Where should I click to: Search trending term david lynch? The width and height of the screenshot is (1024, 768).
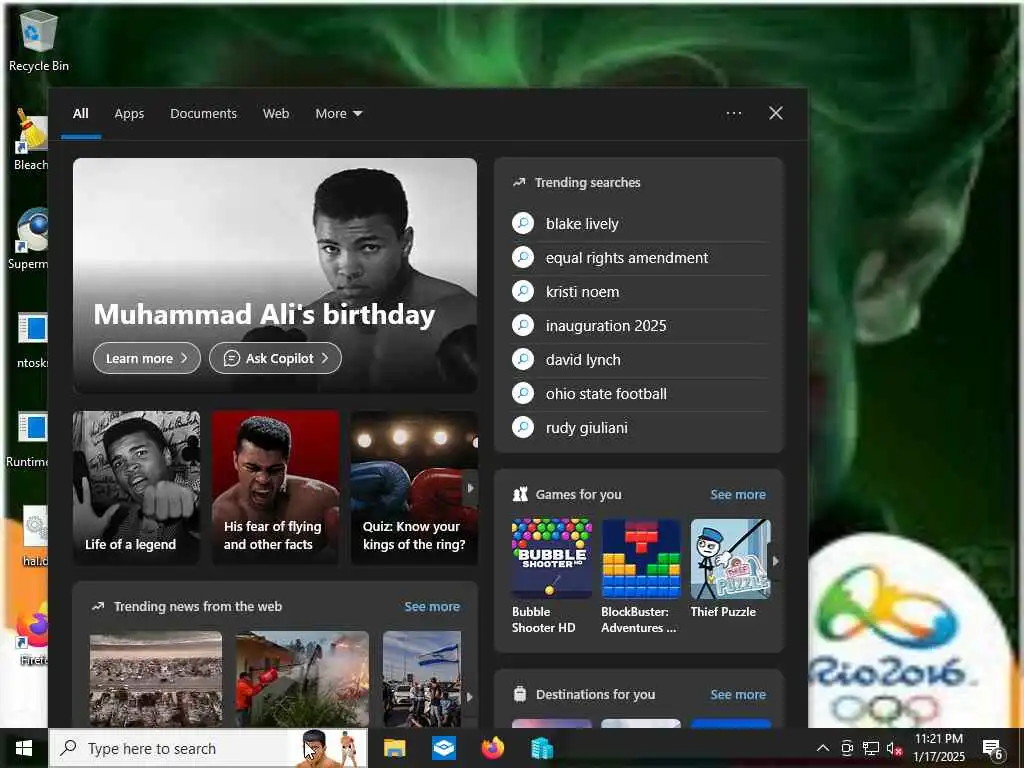tap(583, 360)
